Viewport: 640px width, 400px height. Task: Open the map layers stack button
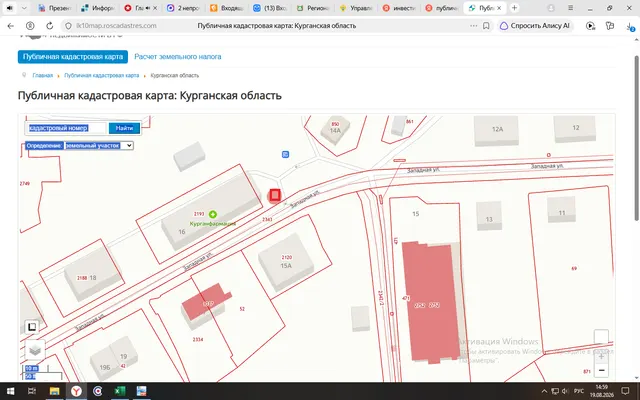[x=35, y=350]
